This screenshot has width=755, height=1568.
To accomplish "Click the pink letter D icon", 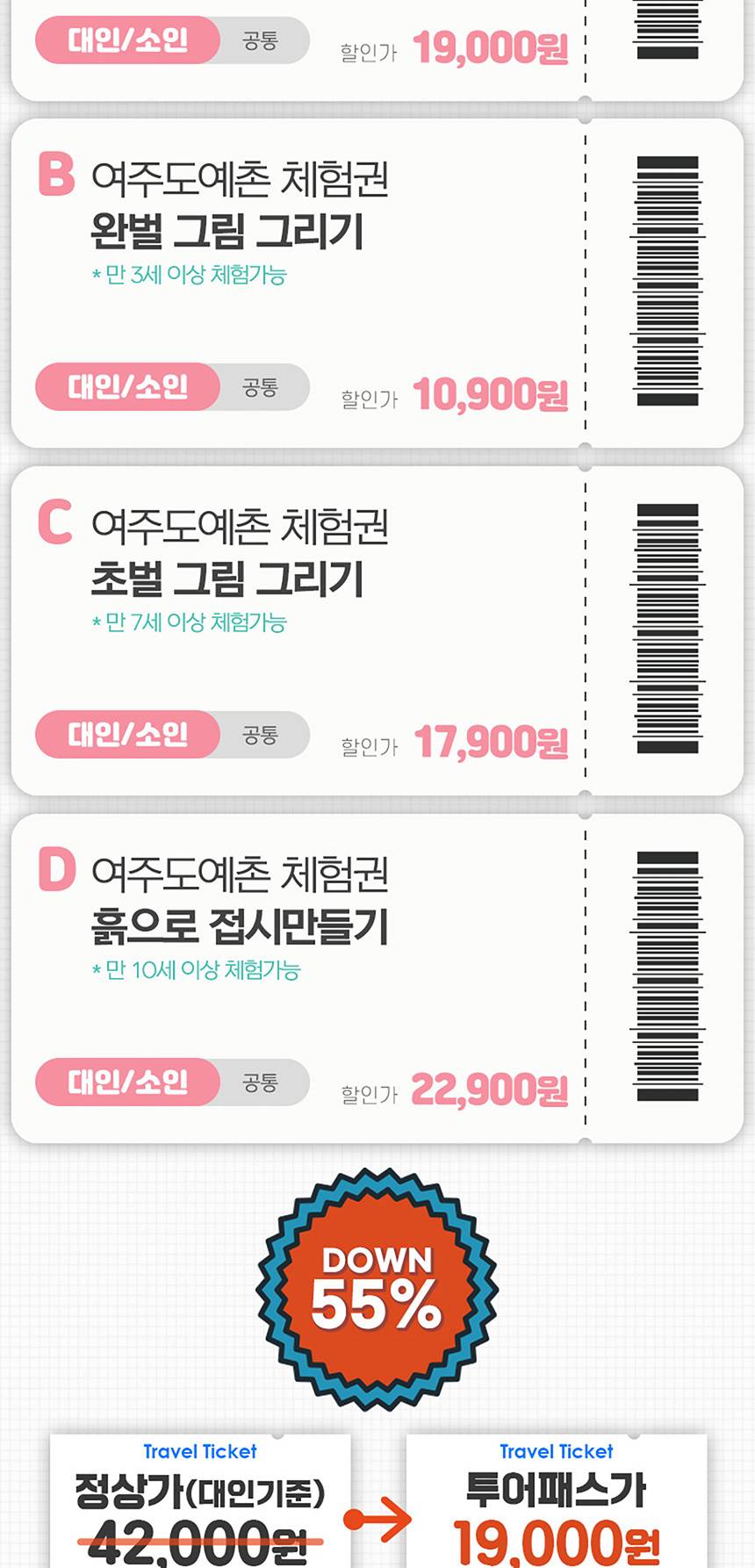I will 57,869.
